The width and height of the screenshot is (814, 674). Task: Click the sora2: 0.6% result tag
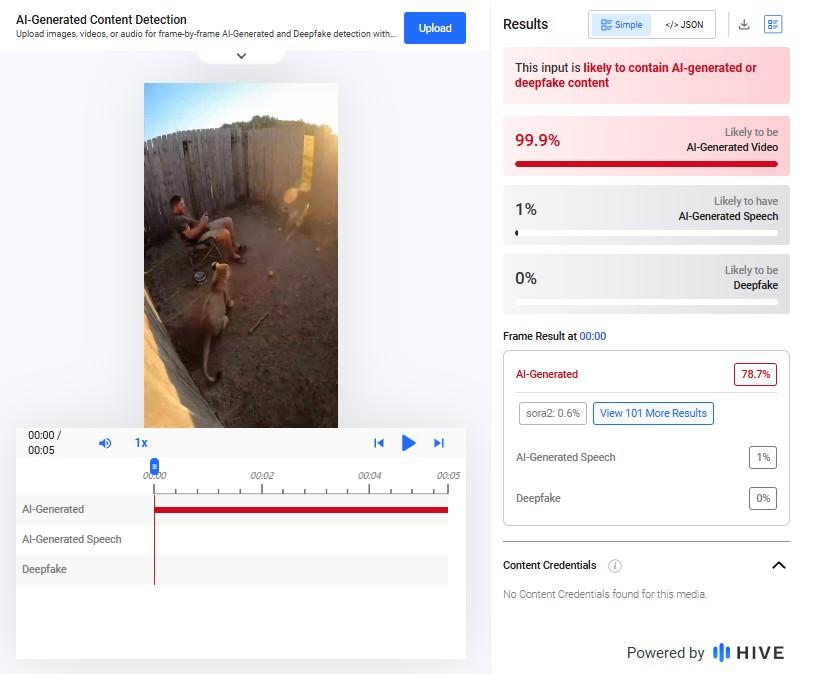point(552,413)
